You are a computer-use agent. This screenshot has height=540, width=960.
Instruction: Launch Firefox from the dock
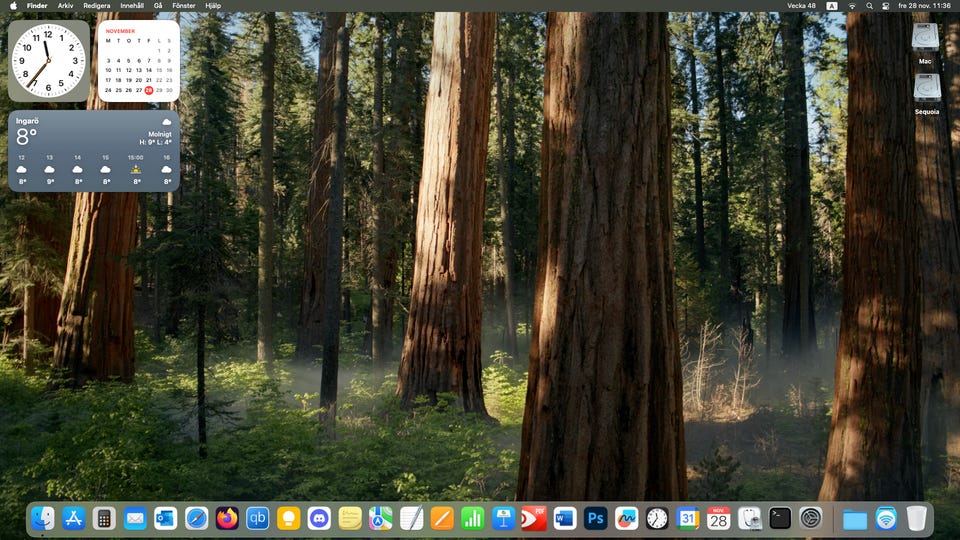tap(227, 518)
